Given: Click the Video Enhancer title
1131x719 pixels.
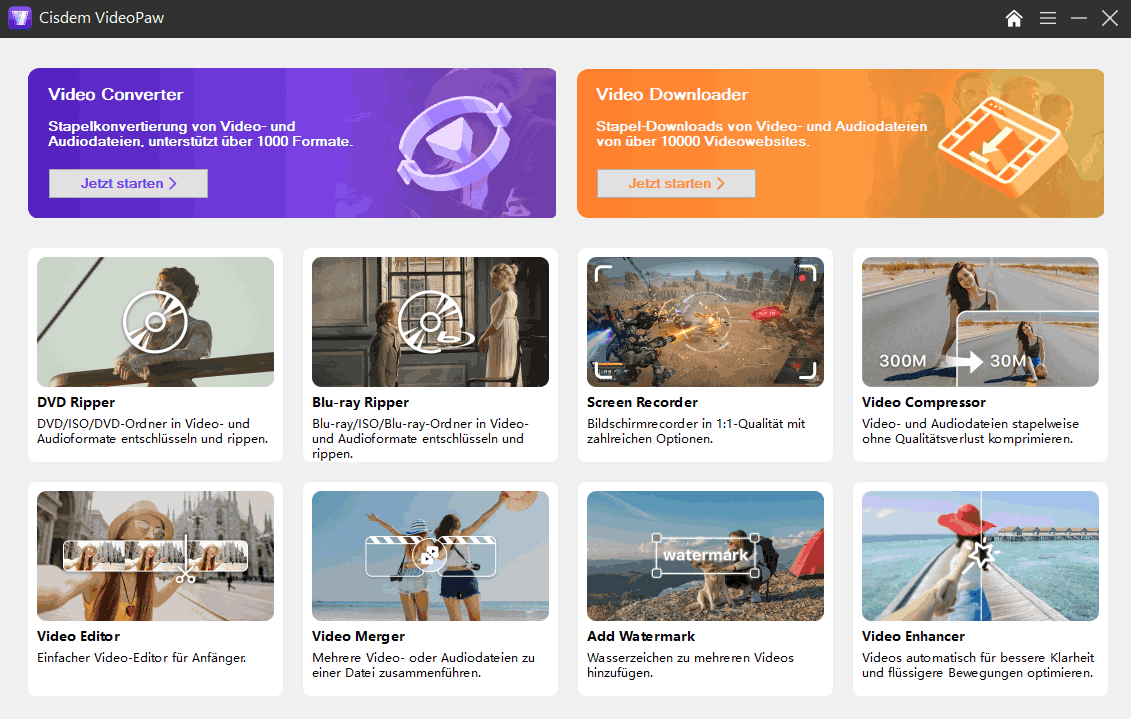Looking at the screenshot, I should point(912,636).
